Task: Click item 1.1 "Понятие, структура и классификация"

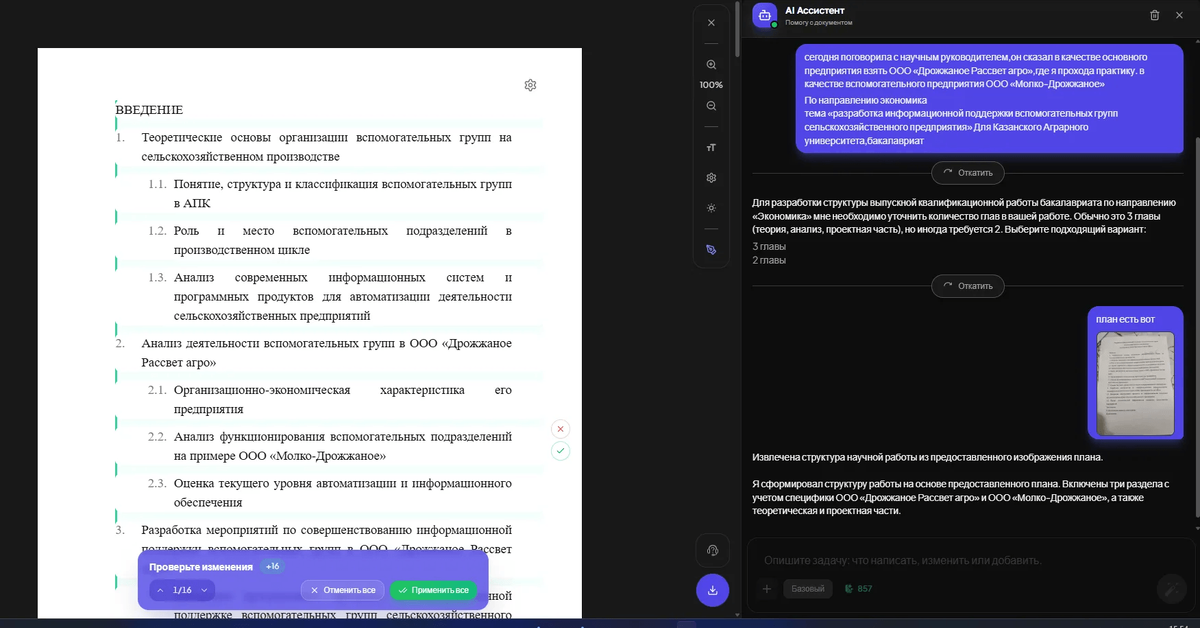Action: [x=342, y=194]
